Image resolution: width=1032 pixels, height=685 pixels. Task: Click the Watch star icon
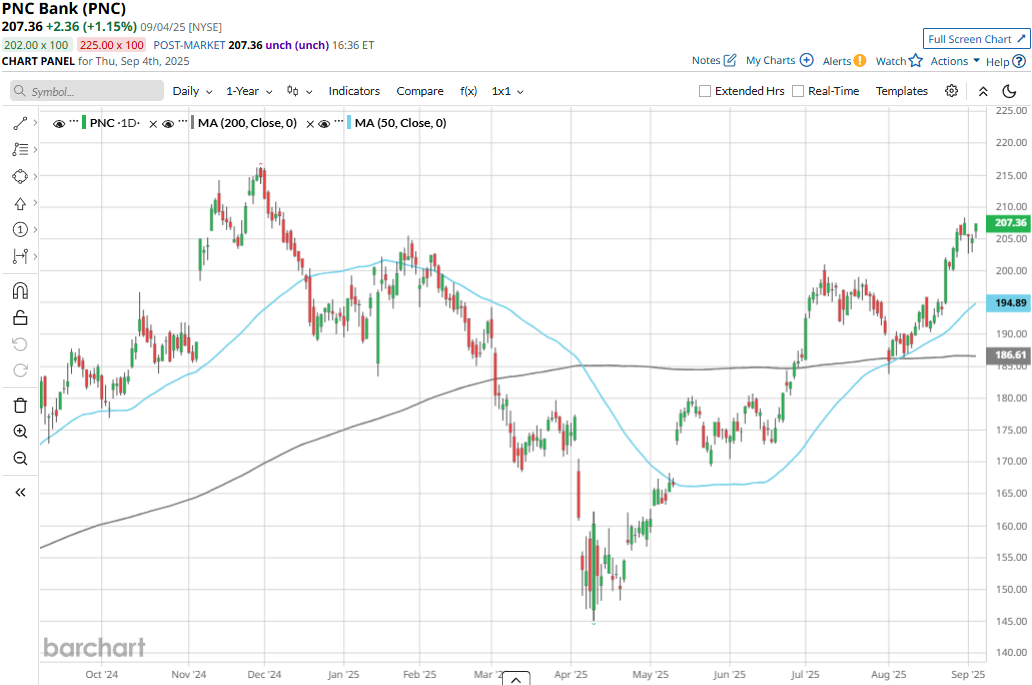pos(916,61)
